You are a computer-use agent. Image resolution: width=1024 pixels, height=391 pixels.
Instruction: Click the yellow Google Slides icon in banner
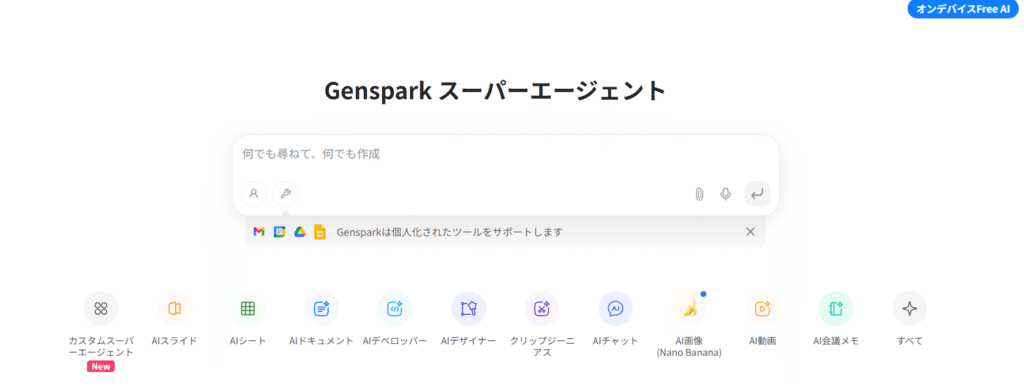[x=319, y=232]
